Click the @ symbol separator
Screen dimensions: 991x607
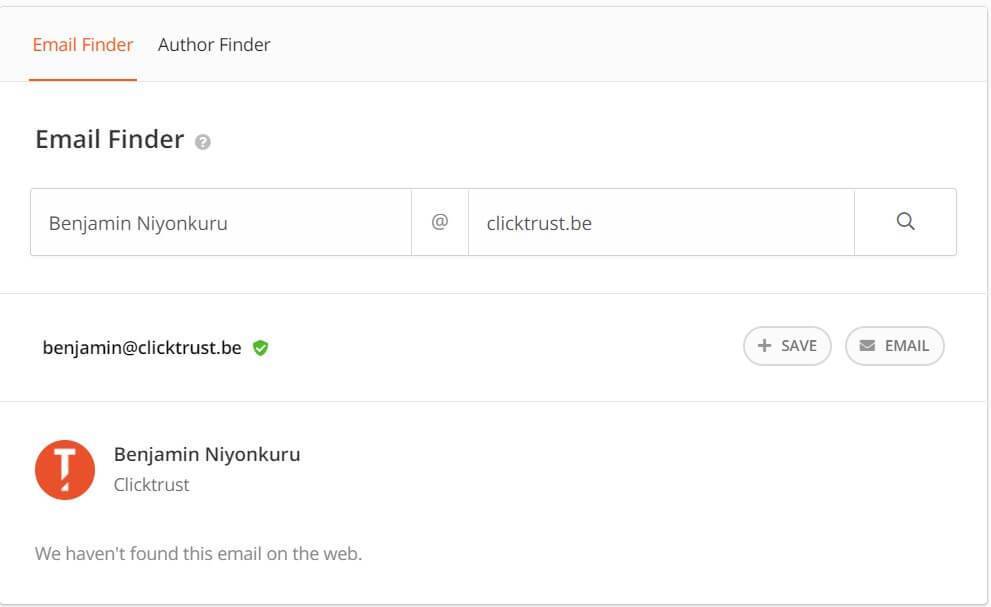pos(440,222)
